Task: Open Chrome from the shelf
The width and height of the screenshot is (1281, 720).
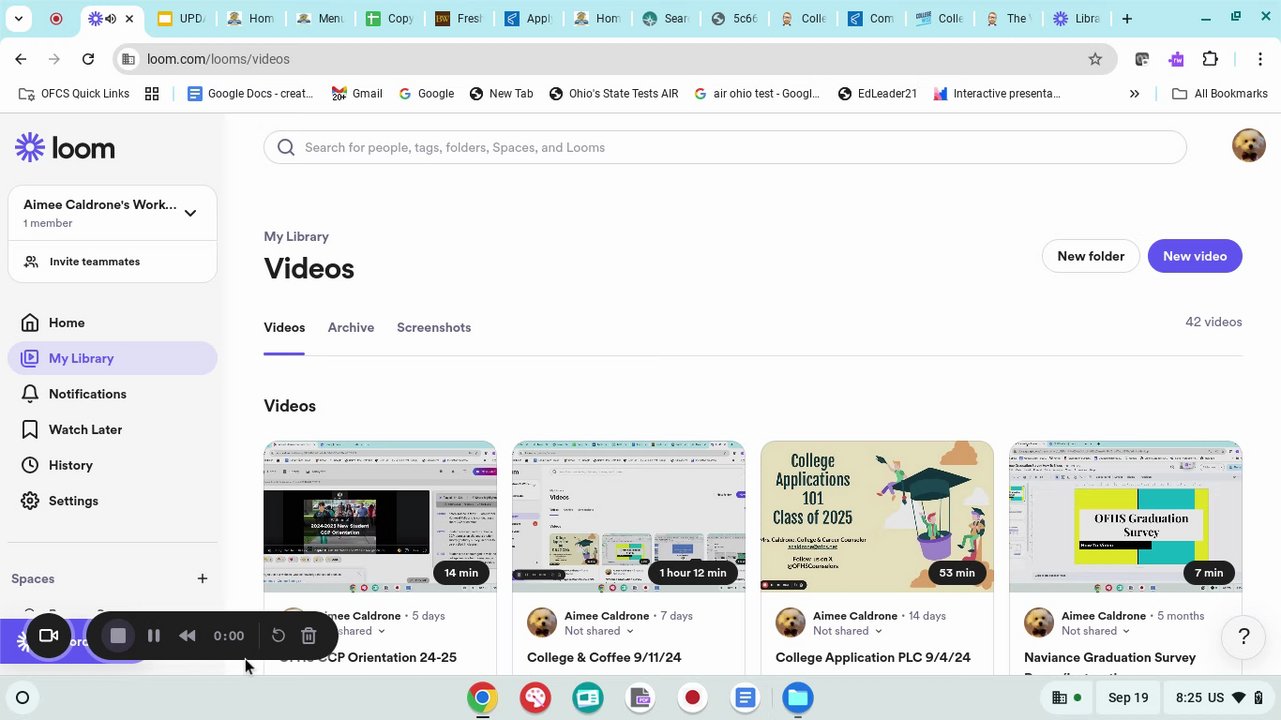Action: (482, 698)
